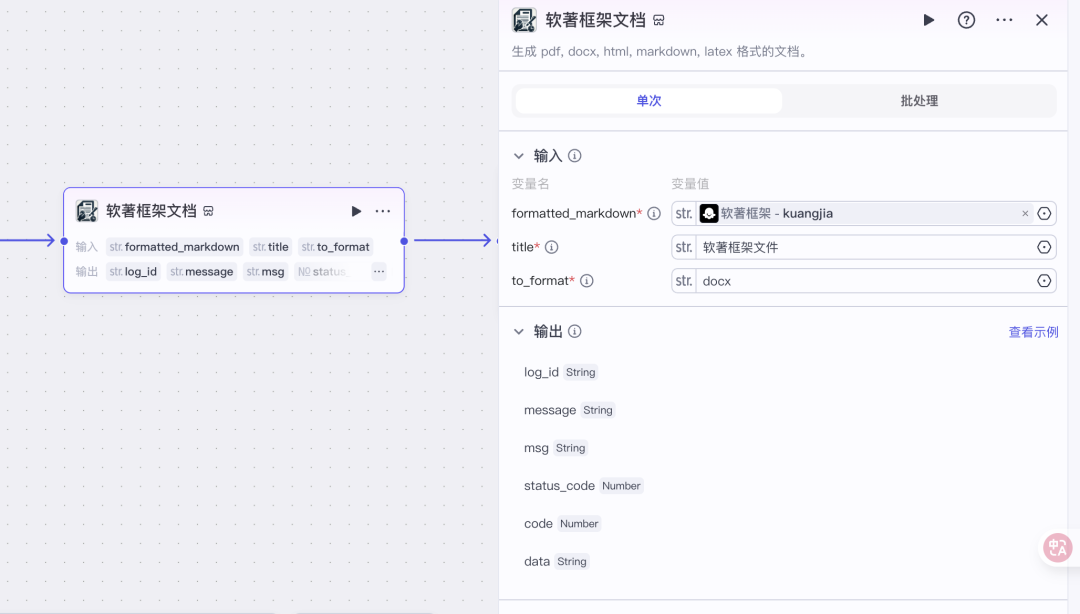Click the small badge icon beside the panel title
This screenshot has height=614, width=1080.
(658, 21)
